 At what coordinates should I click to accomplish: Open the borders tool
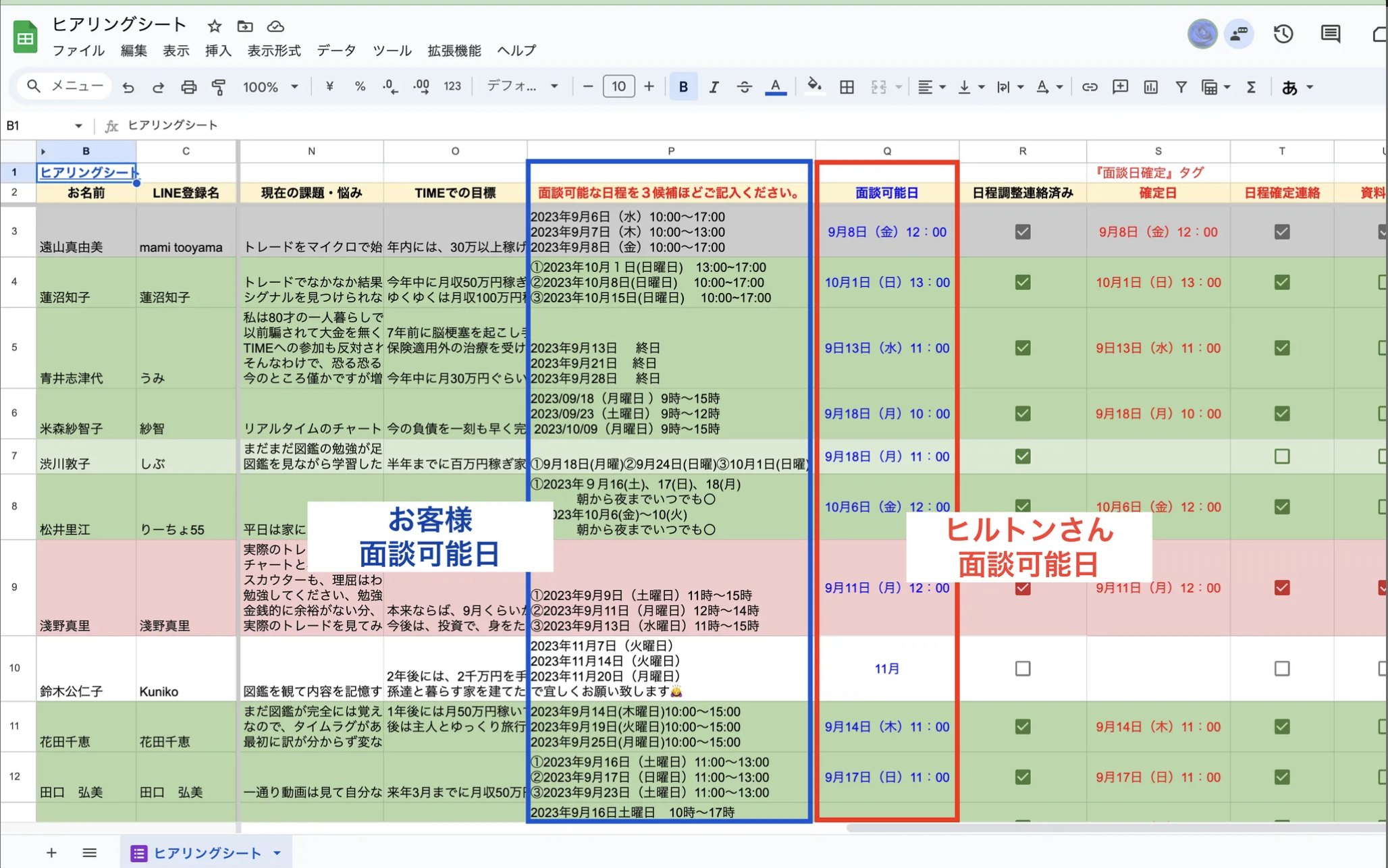tap(847, 86)
